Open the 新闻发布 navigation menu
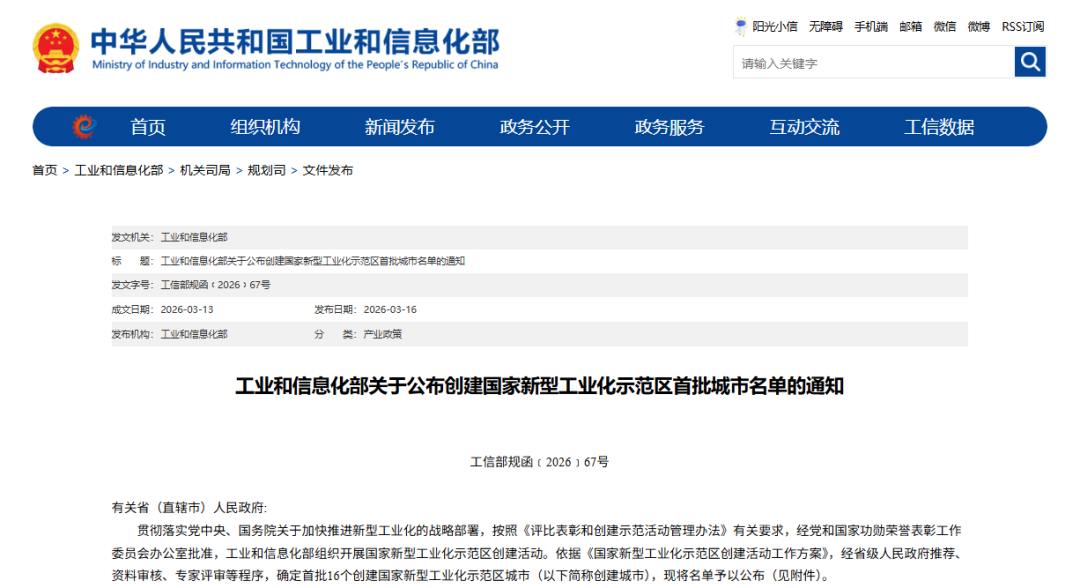This screenshot has height=588, width=1080. [x=399, y=127]
